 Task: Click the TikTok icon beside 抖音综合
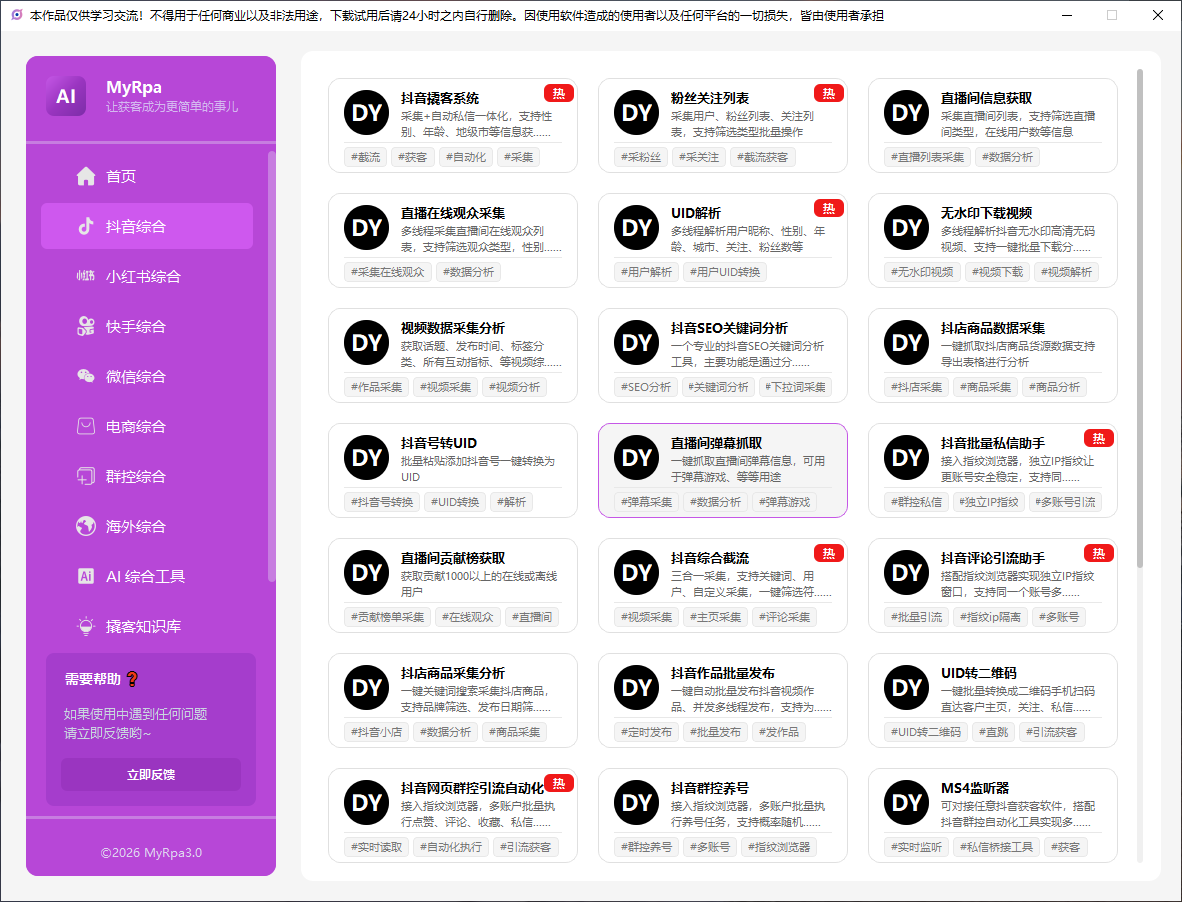pyautogui.click(x=86, y=226)
